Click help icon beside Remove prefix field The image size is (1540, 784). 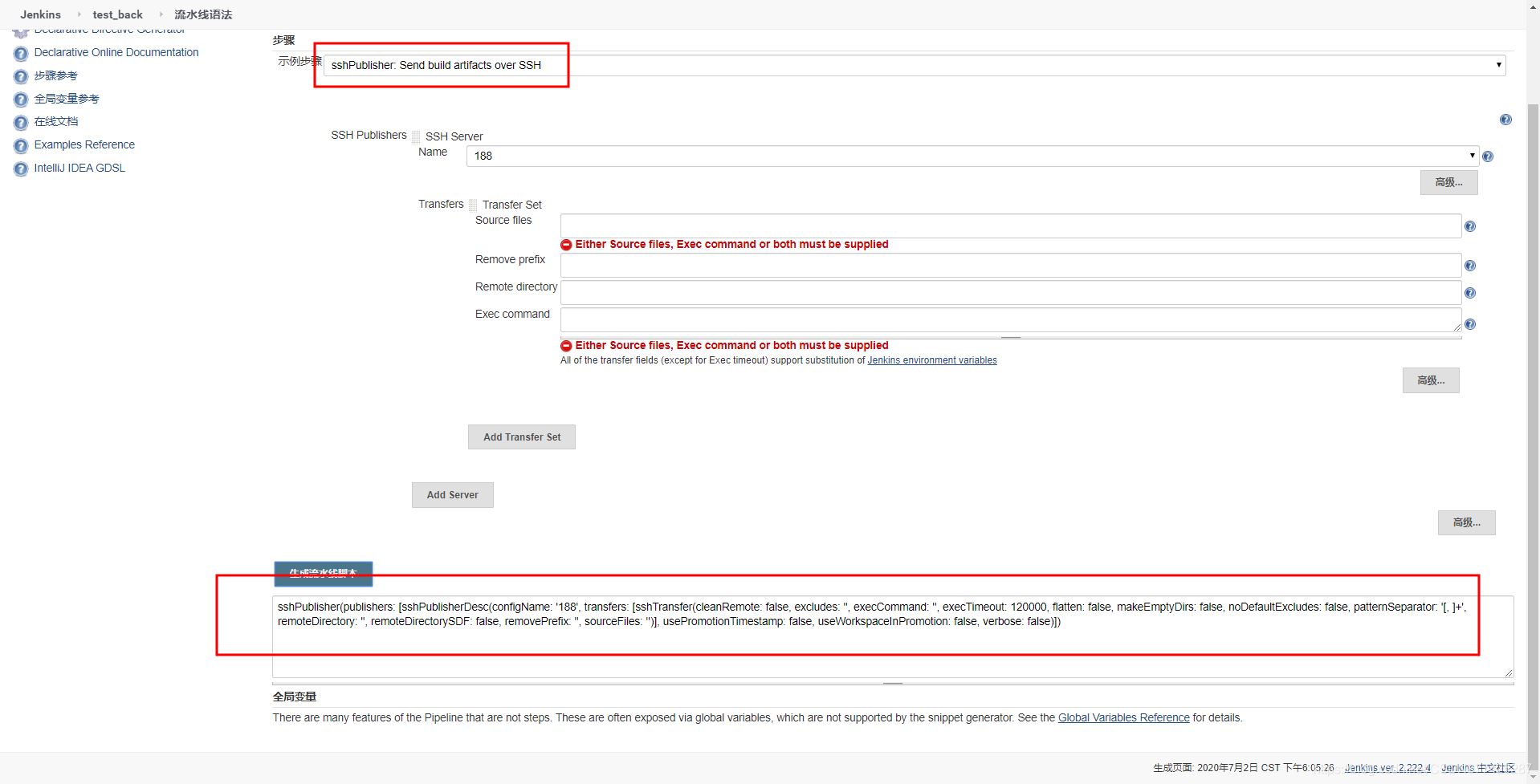click(1469, 266)
